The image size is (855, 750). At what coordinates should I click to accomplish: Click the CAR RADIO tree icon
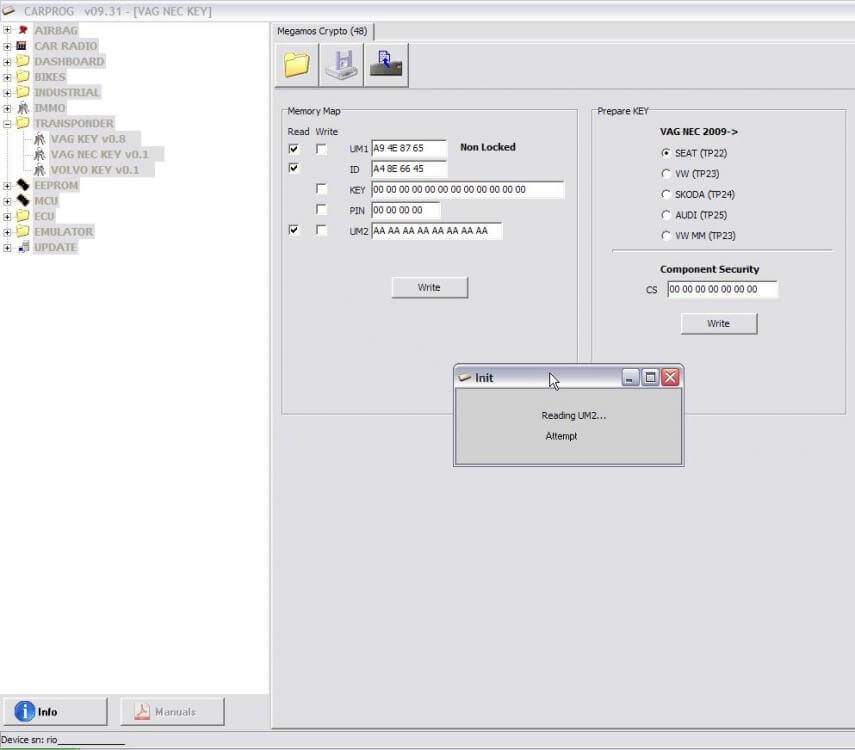(x=22, y=46)
